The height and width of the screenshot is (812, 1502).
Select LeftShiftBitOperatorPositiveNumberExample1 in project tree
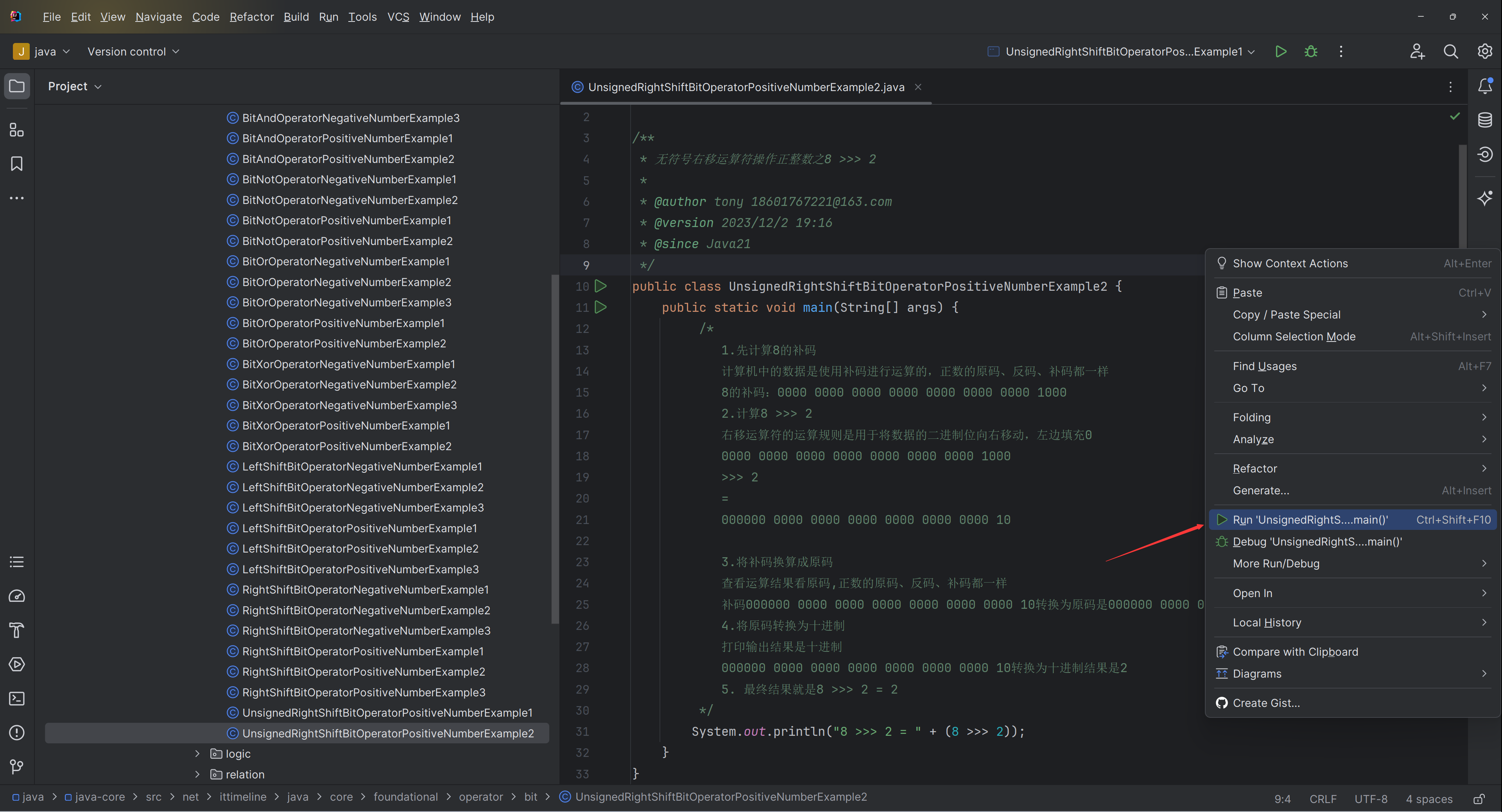click(x=359, y=528)
